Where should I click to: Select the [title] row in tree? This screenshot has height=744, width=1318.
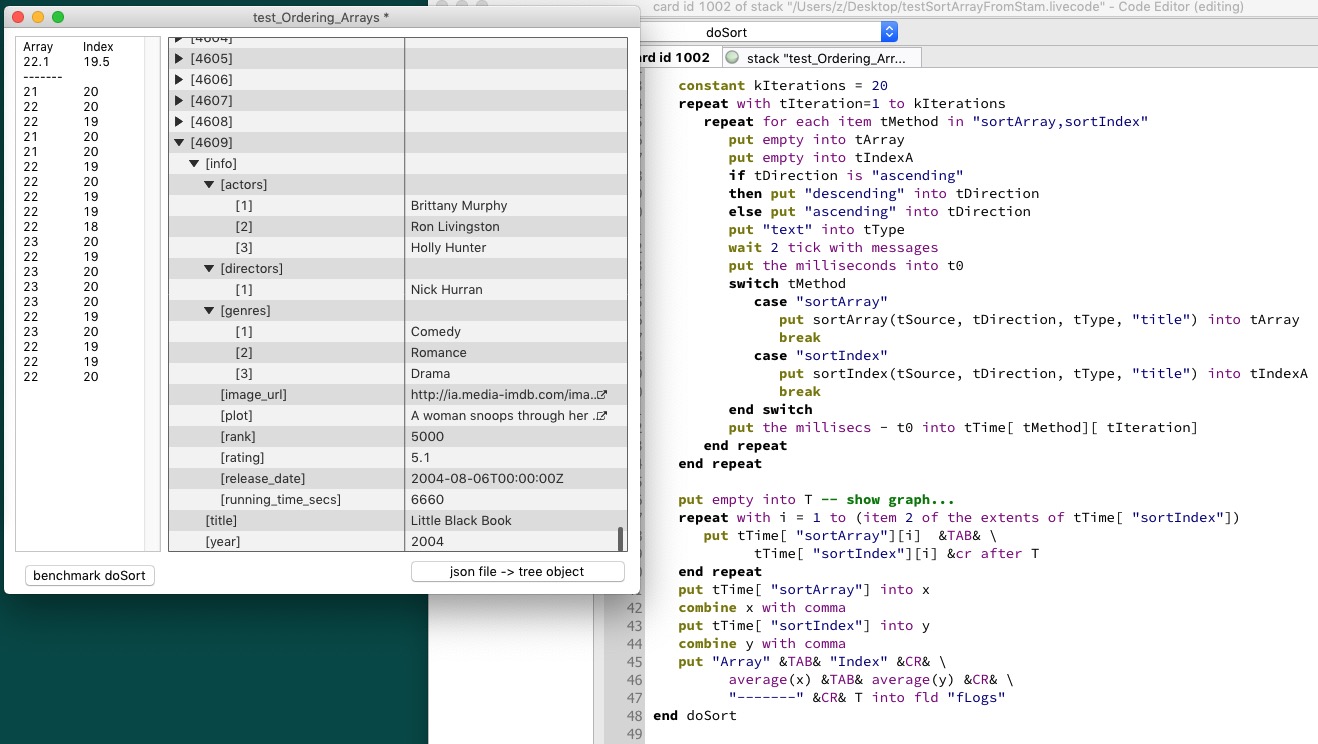click(221, 520)
